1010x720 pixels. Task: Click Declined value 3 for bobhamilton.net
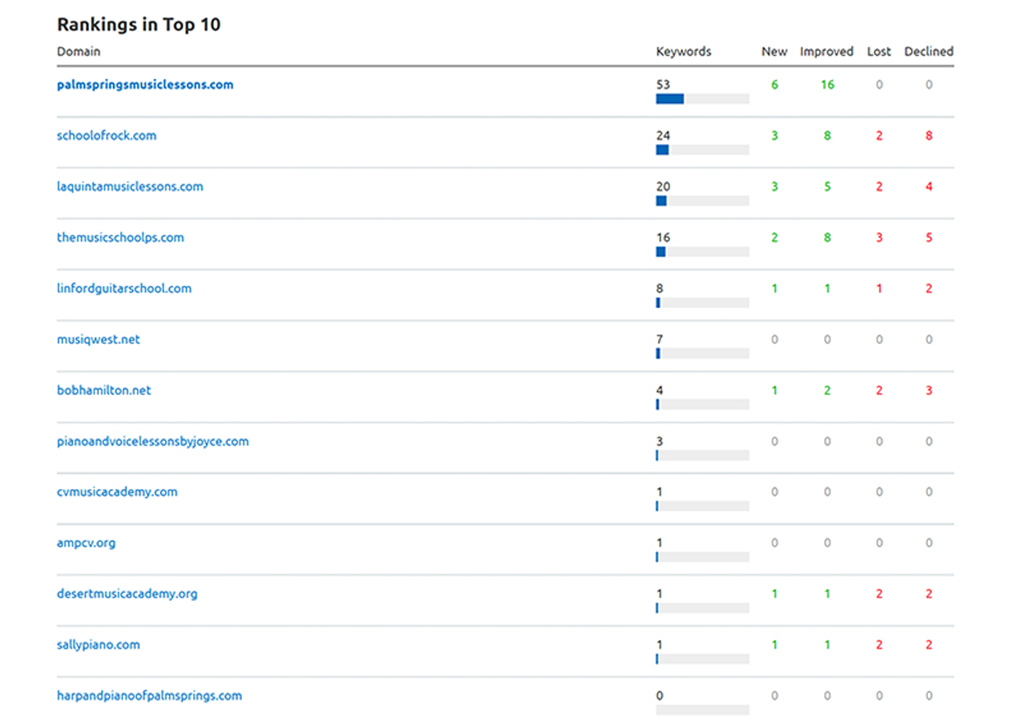click(x=929, y=390)
